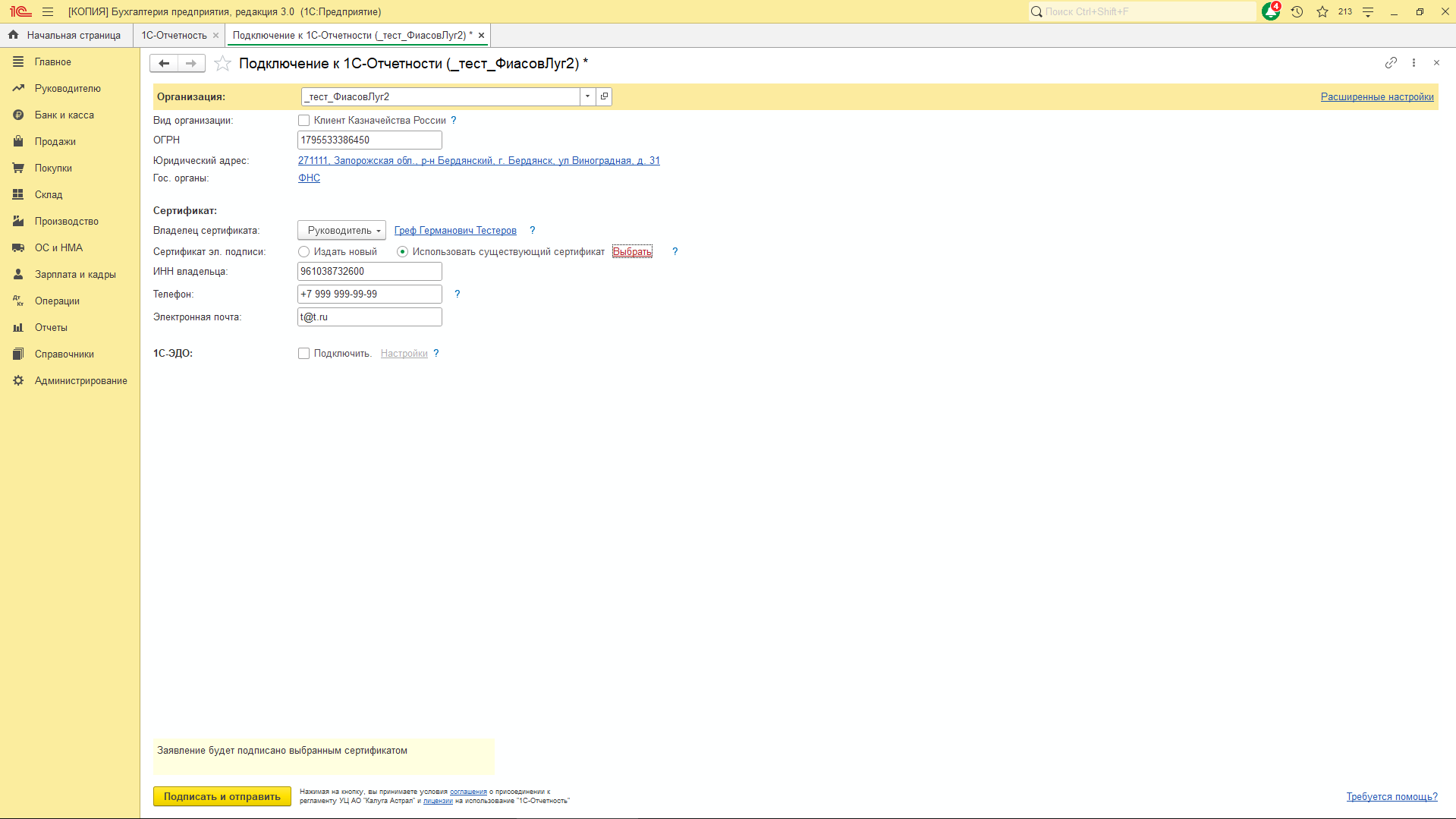This screenshot has width=1456, height=819.
Task: Open notifications bell with badge
Action: 1271,11
